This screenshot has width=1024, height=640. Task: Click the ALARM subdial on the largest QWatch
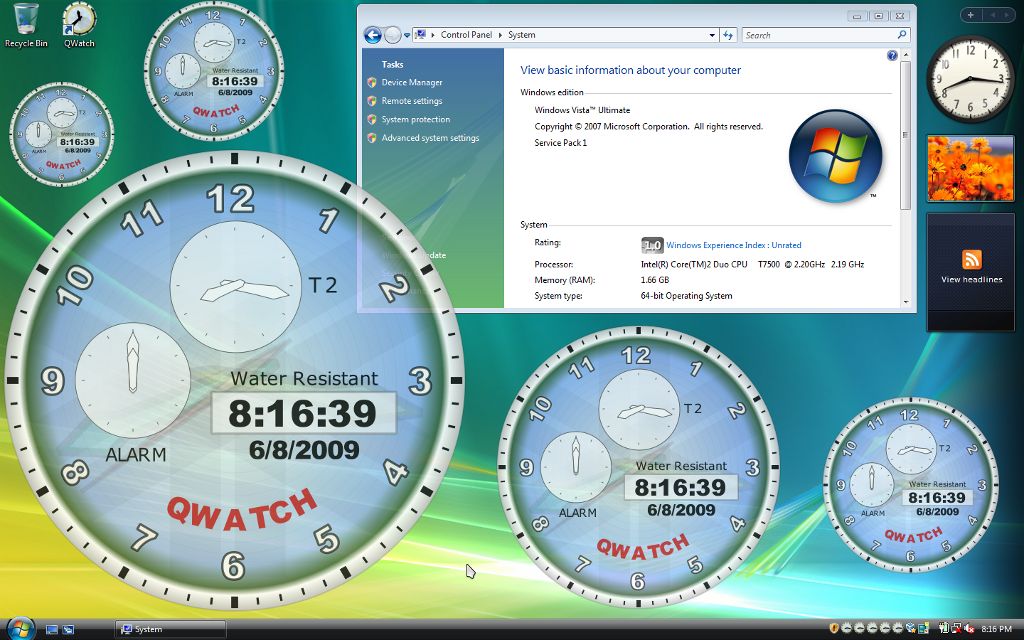[133, 379]
